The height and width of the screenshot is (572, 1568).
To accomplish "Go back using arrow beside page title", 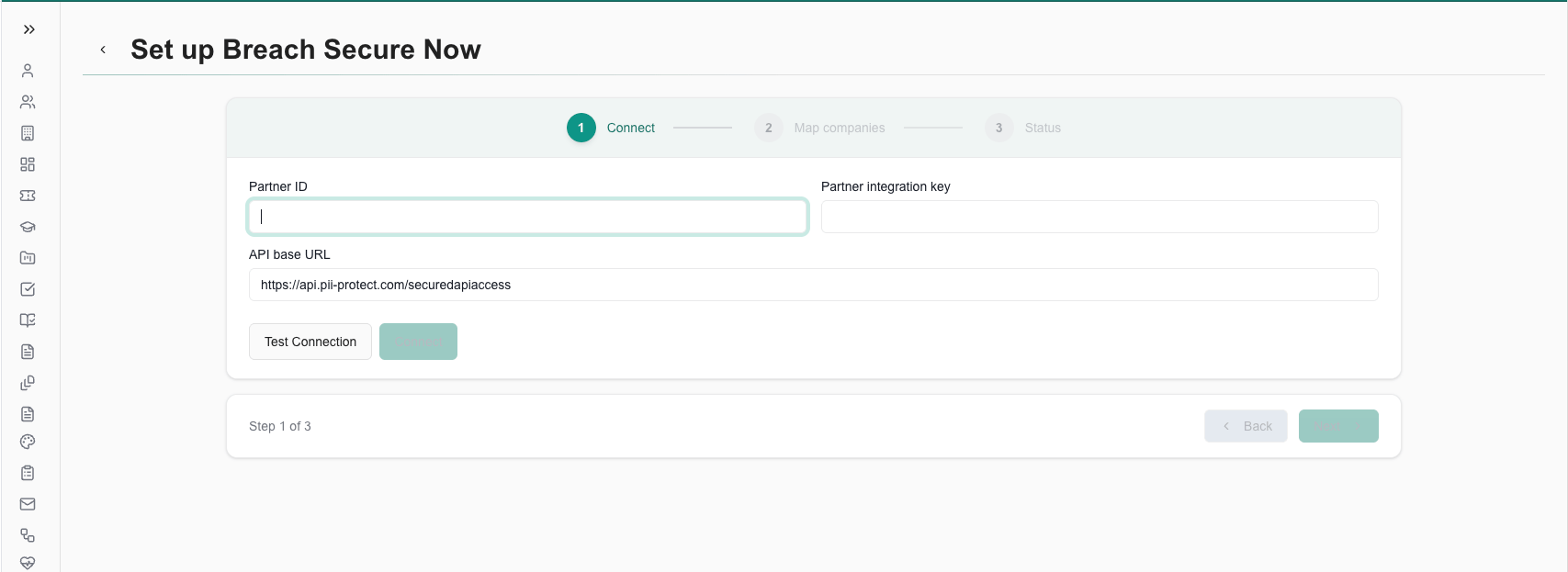I will pyautogui.click(x=103, y=50).
